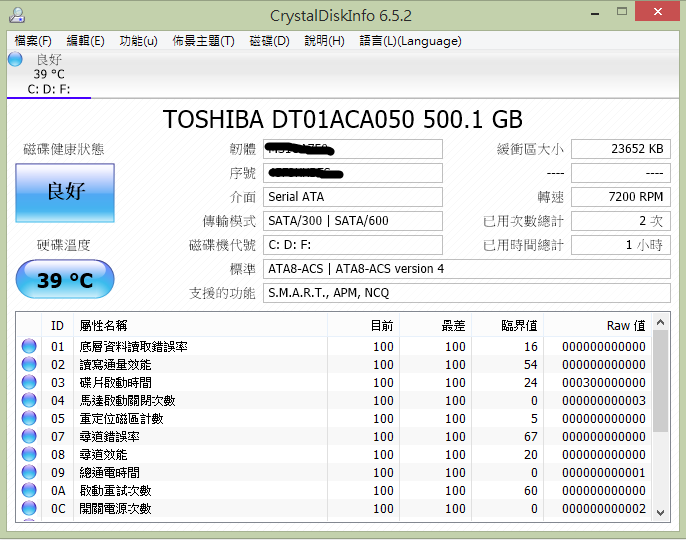This screenshot has height=540, width=686.
Task: Click the CrystalDiskInfo app icon in title bar
Action: point(17,15)
